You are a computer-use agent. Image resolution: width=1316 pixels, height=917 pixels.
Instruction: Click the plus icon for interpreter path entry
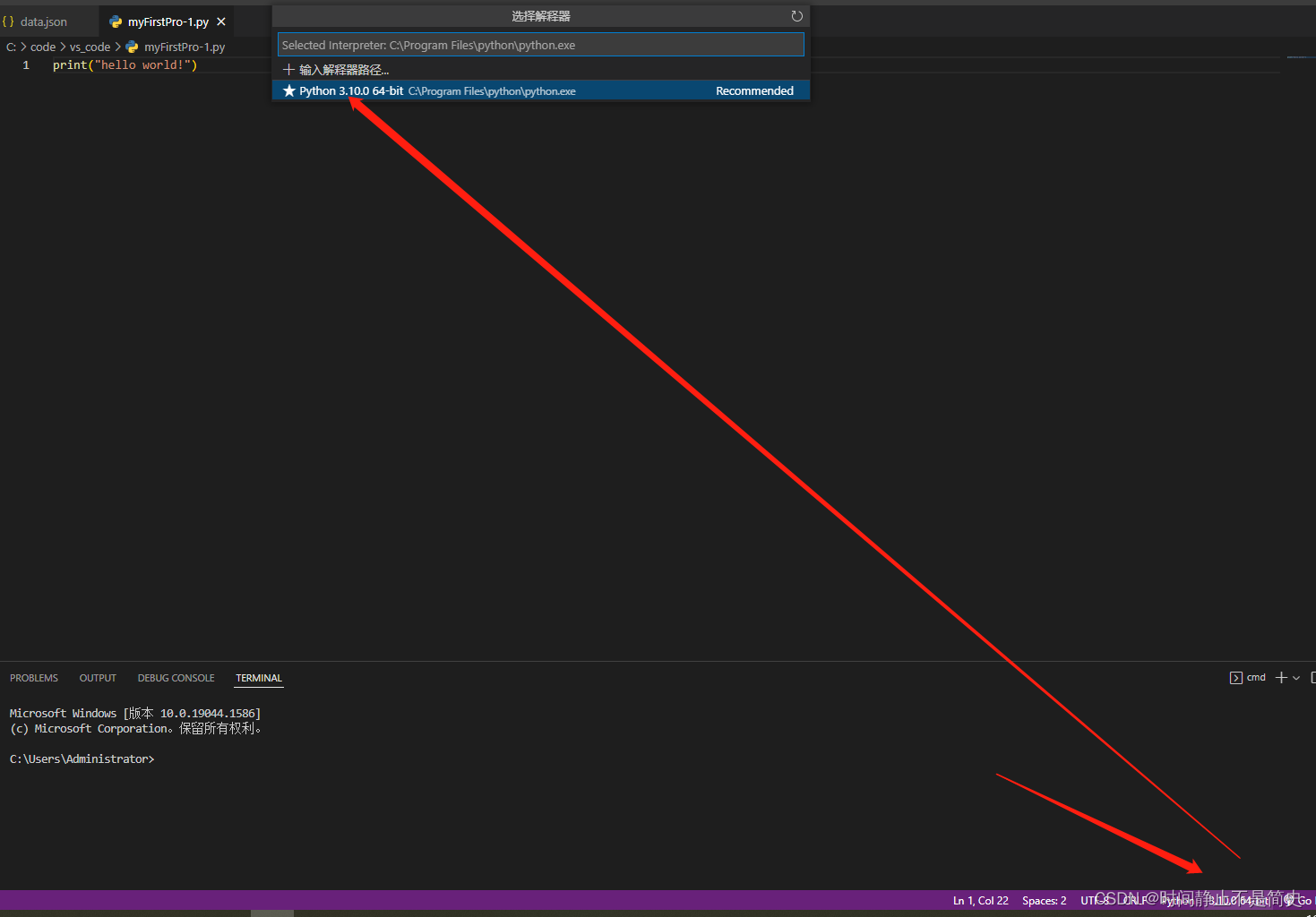point(288,70)
